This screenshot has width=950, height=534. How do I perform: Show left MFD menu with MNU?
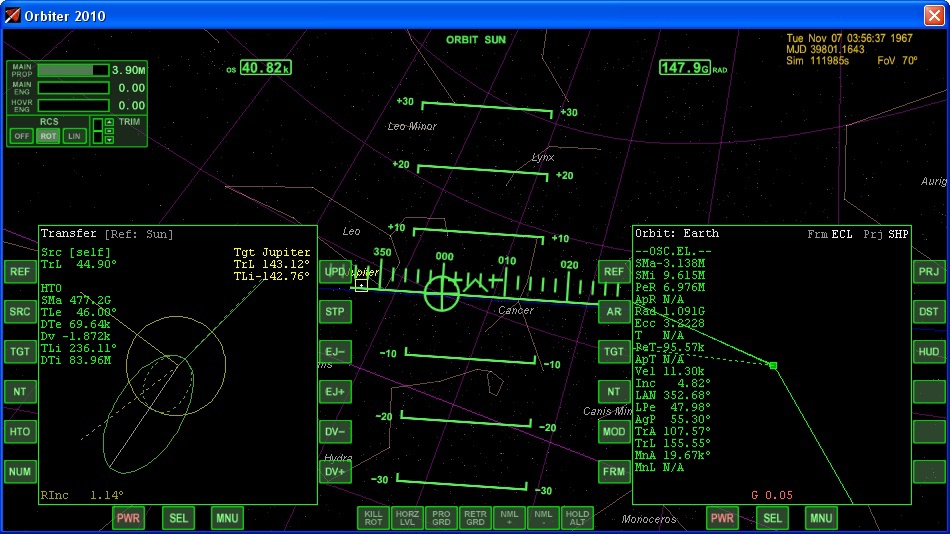tap(227, 518)
